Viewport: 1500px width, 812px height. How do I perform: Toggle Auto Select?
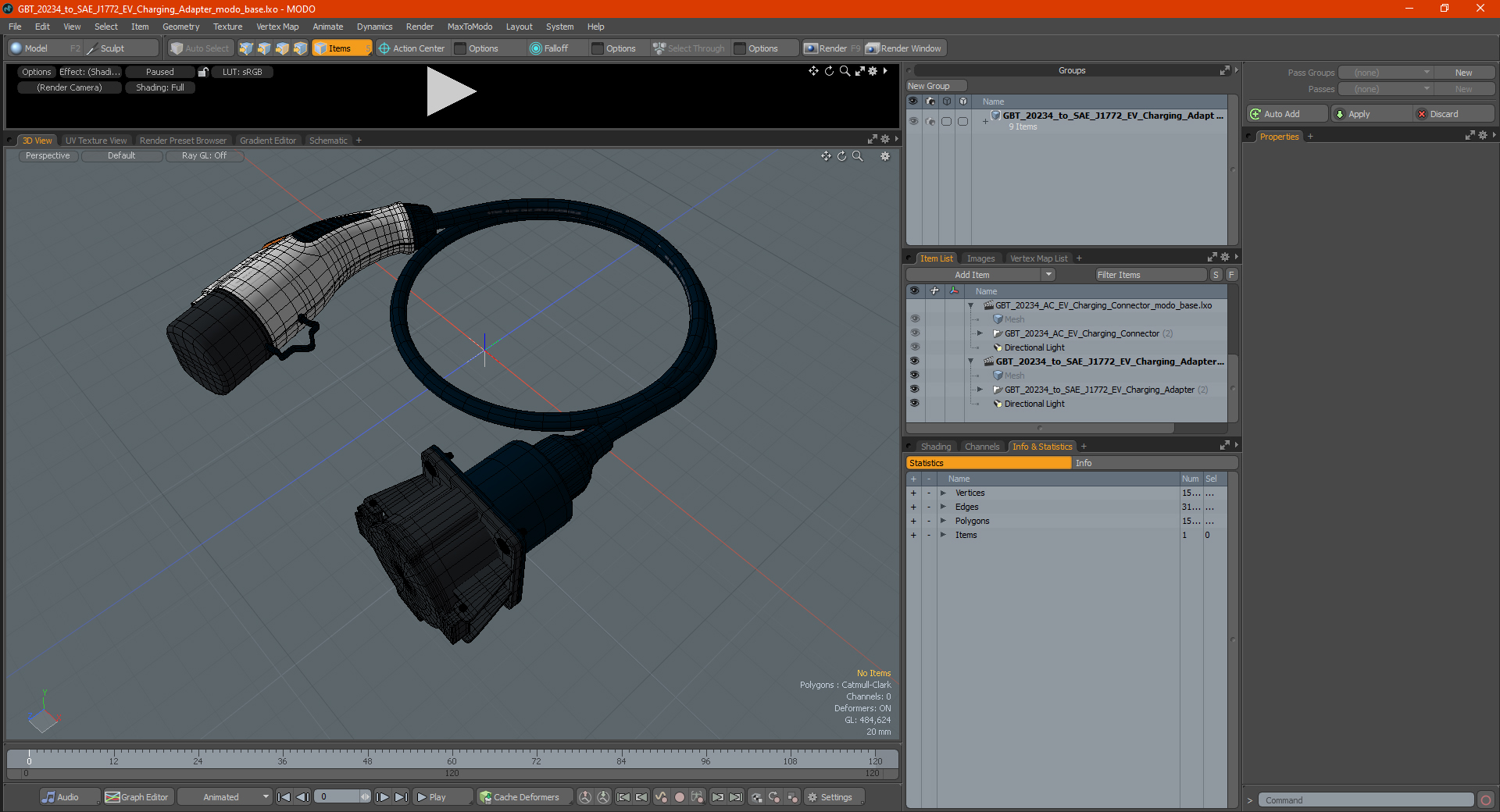(200, 48)
